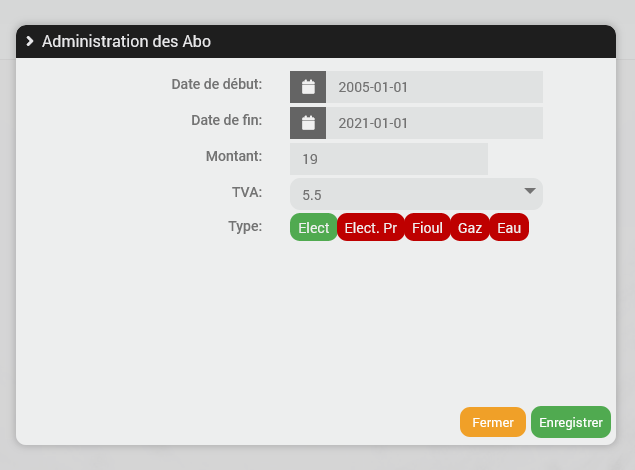Click the Type label
Screen dimensions: 635x470
[244, 226]
